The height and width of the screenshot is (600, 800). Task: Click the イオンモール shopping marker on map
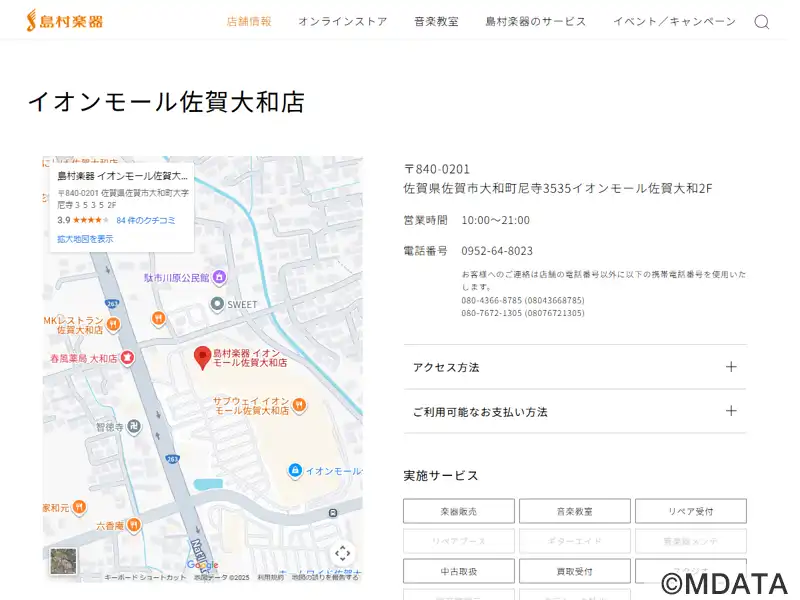pyautogui.click(x=295, y=471)
